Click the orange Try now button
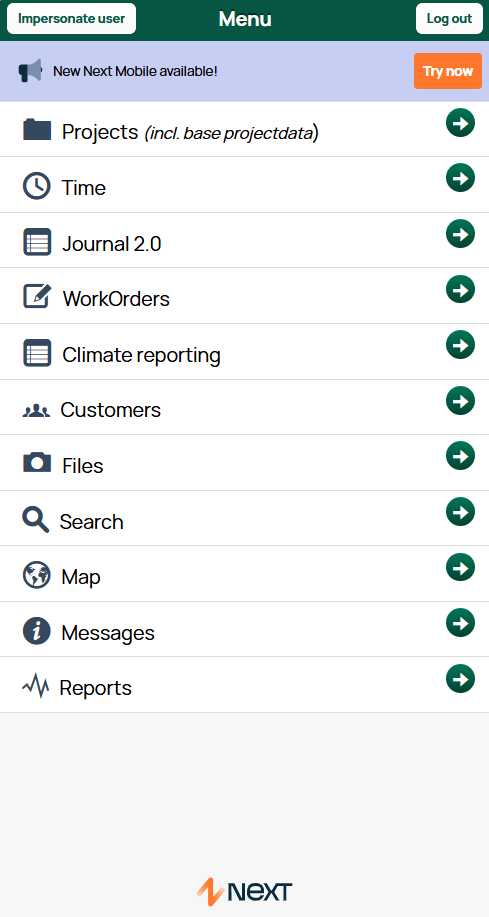 448,71
